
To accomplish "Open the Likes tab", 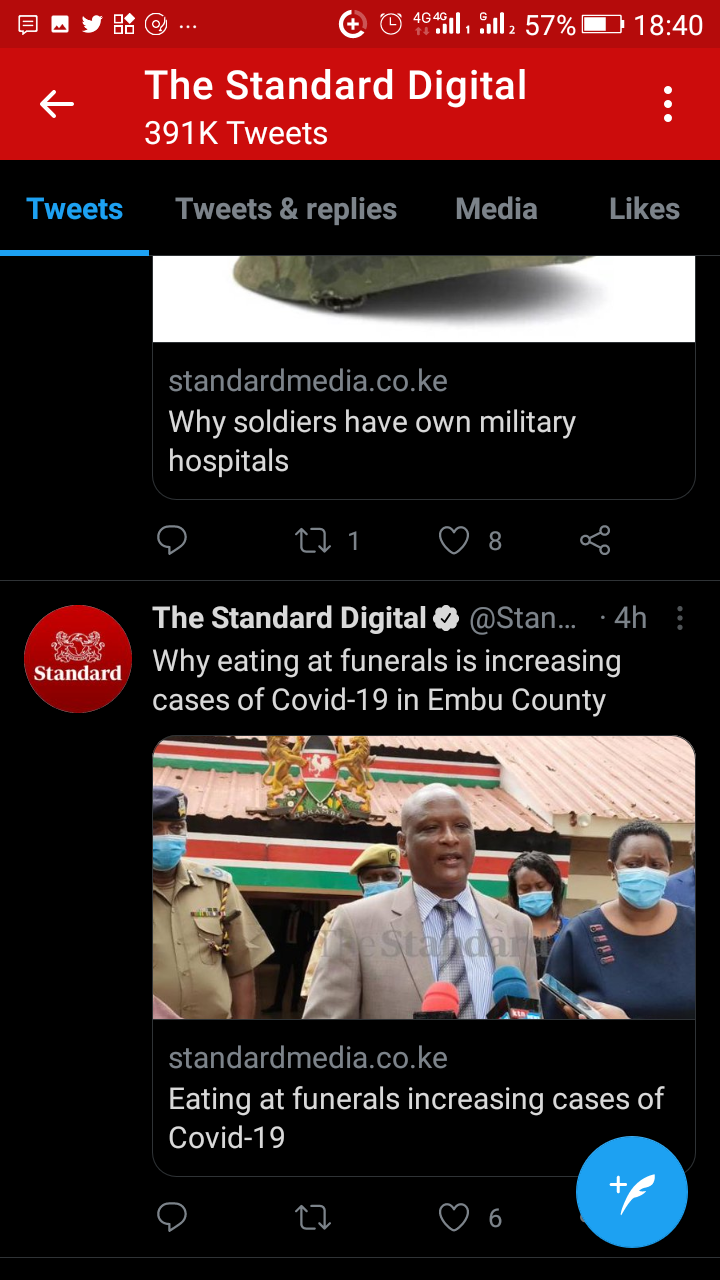I will coord(644,209).
